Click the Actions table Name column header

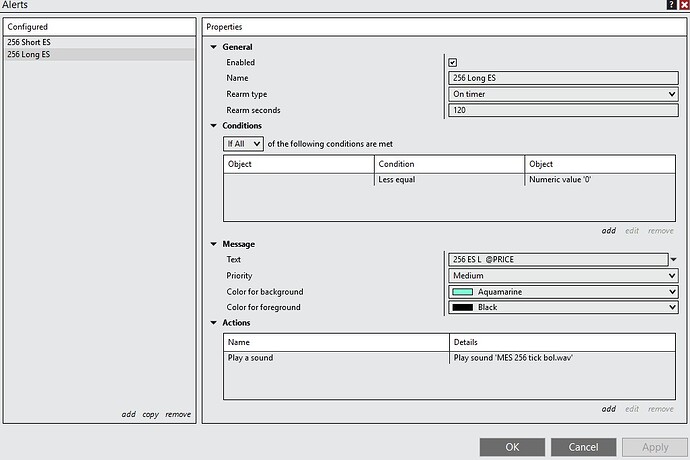336,342
